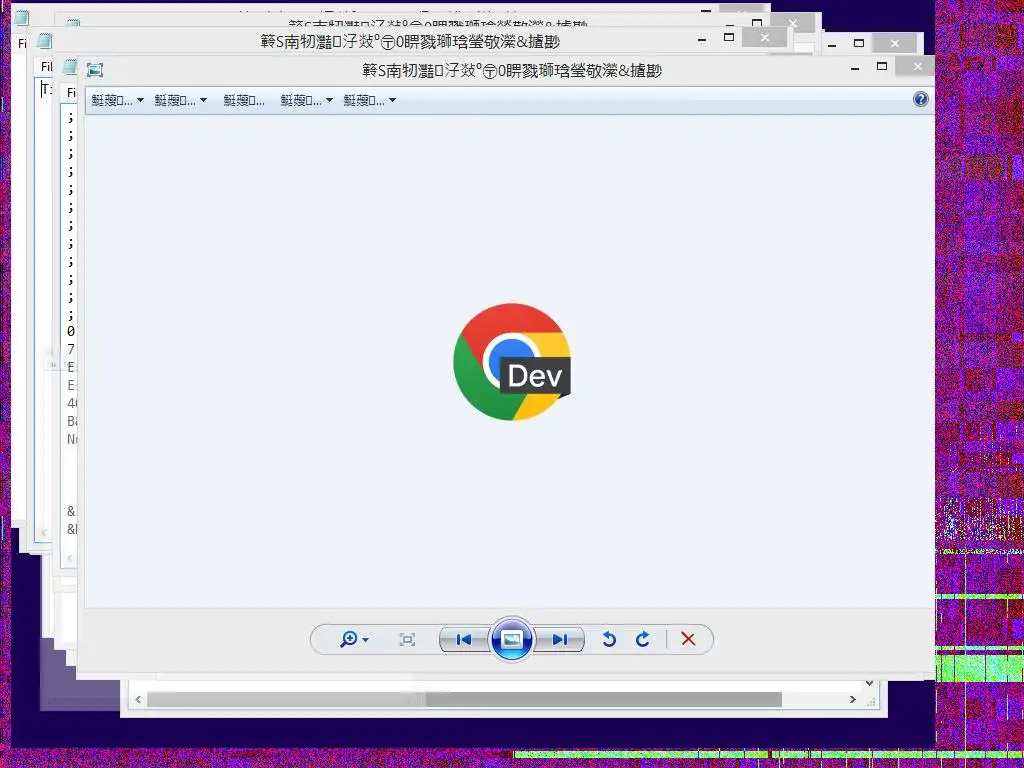Open Photo Viewer help via the blue question mark
This screenshot has height=768, width=1024.
pos(920,99)
